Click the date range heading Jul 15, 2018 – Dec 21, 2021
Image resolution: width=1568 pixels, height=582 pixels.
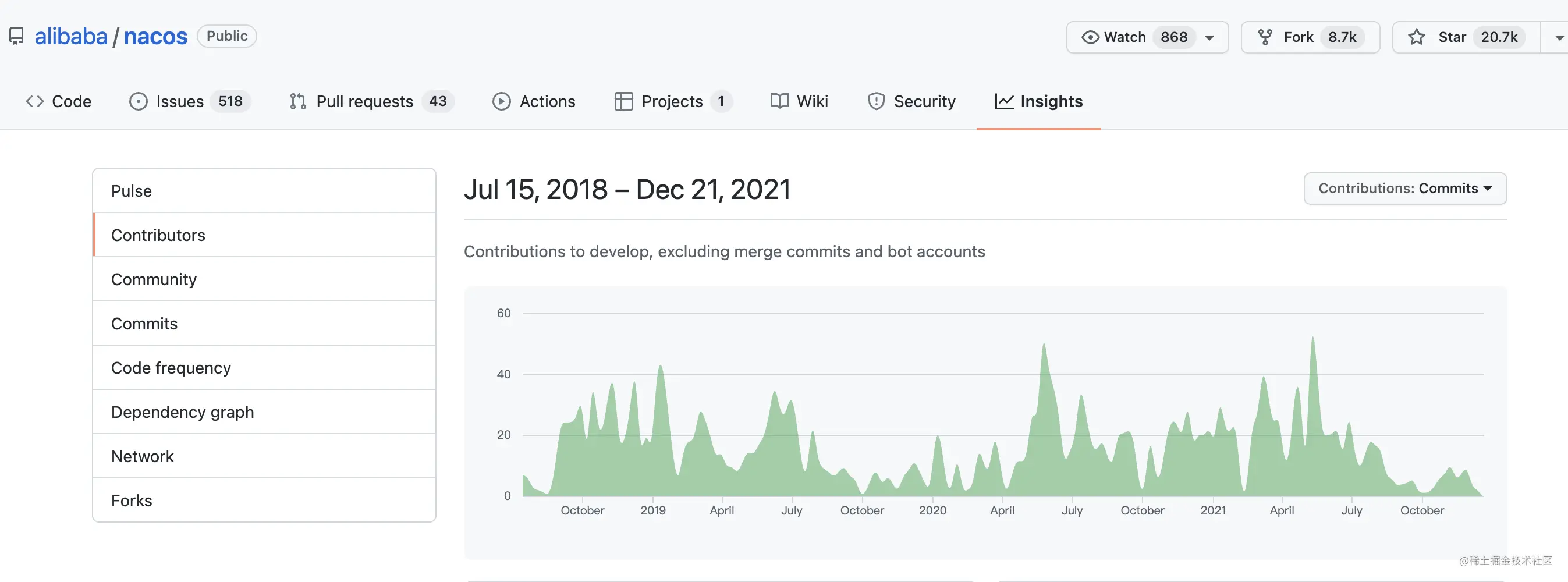click(627, 189)
